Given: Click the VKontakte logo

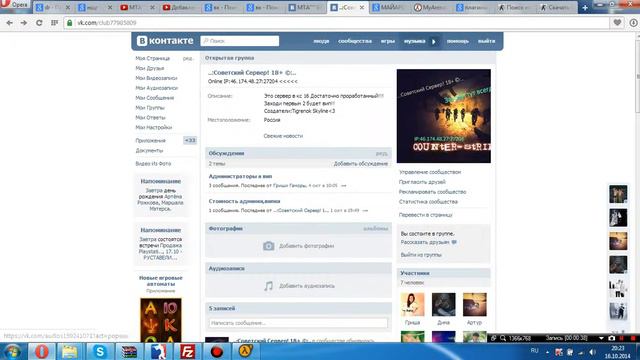Looking at the screenshot, I should pos(165,41).
